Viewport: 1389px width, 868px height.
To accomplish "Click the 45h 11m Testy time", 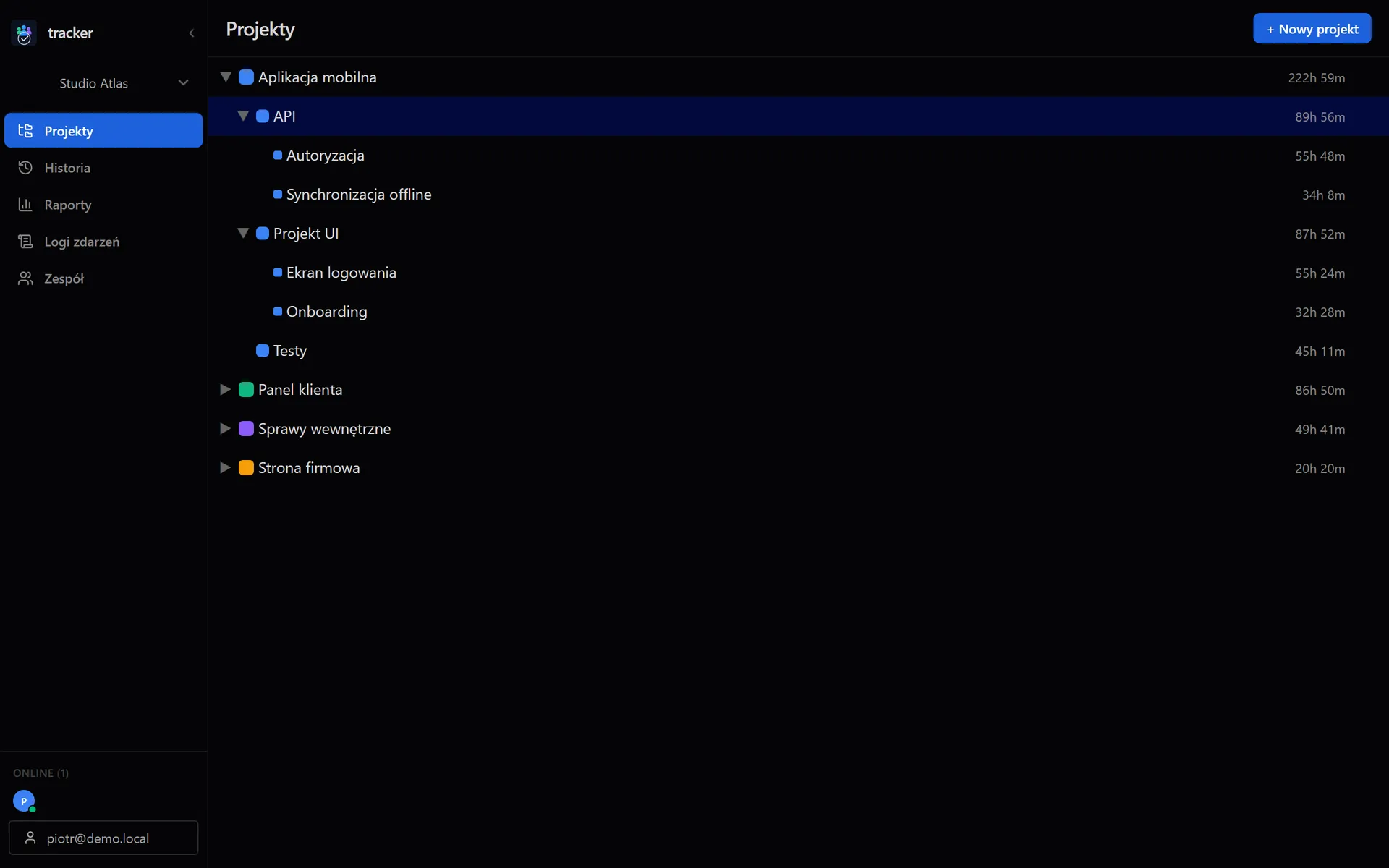I will click(1320, 351).
